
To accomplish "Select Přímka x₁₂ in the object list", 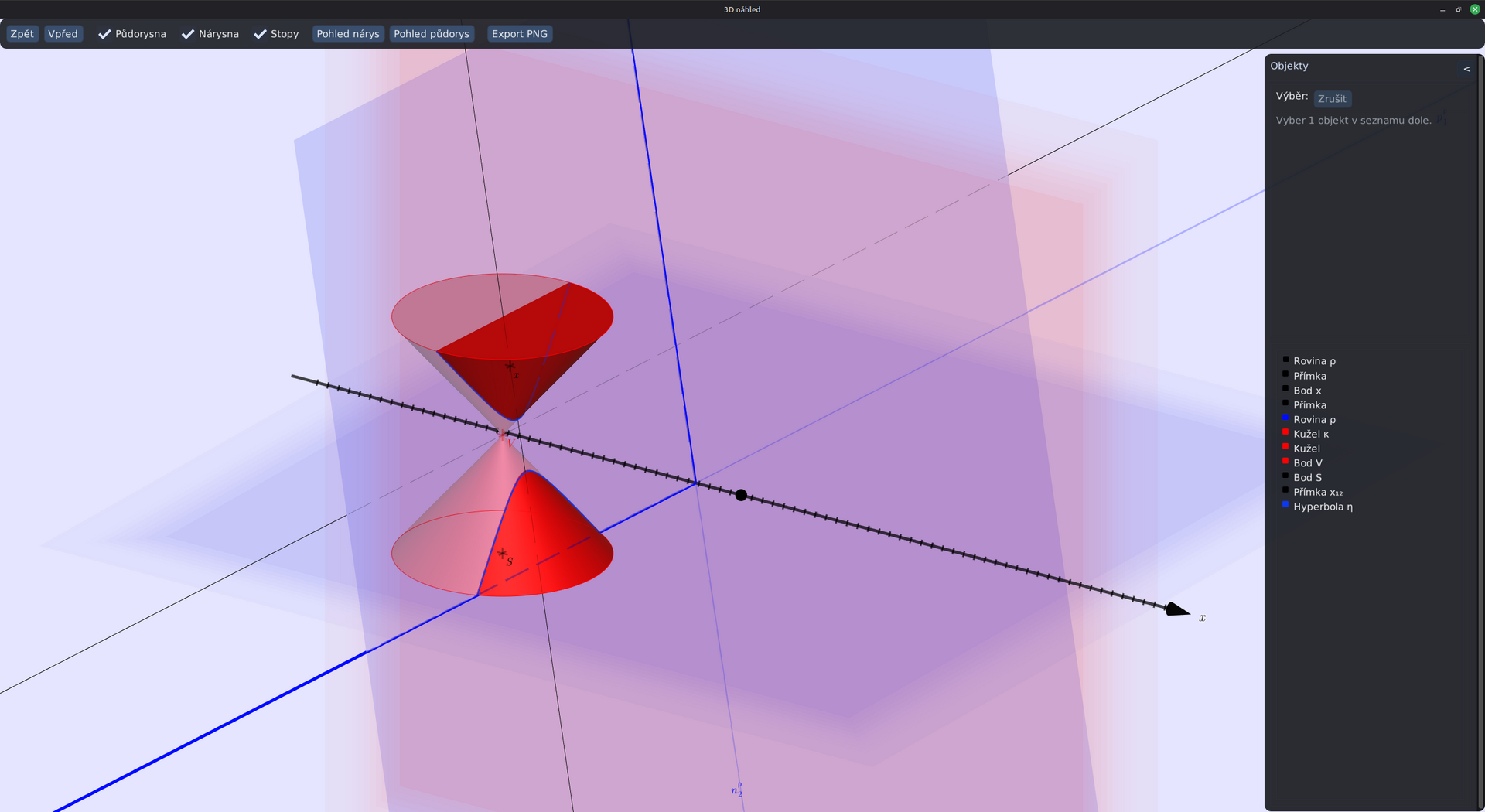I will pos(1318,492).
